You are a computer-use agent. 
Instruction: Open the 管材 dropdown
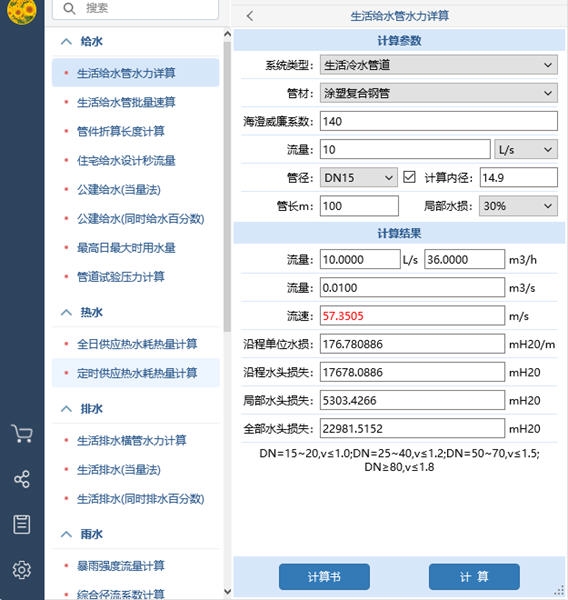(439, 93)
